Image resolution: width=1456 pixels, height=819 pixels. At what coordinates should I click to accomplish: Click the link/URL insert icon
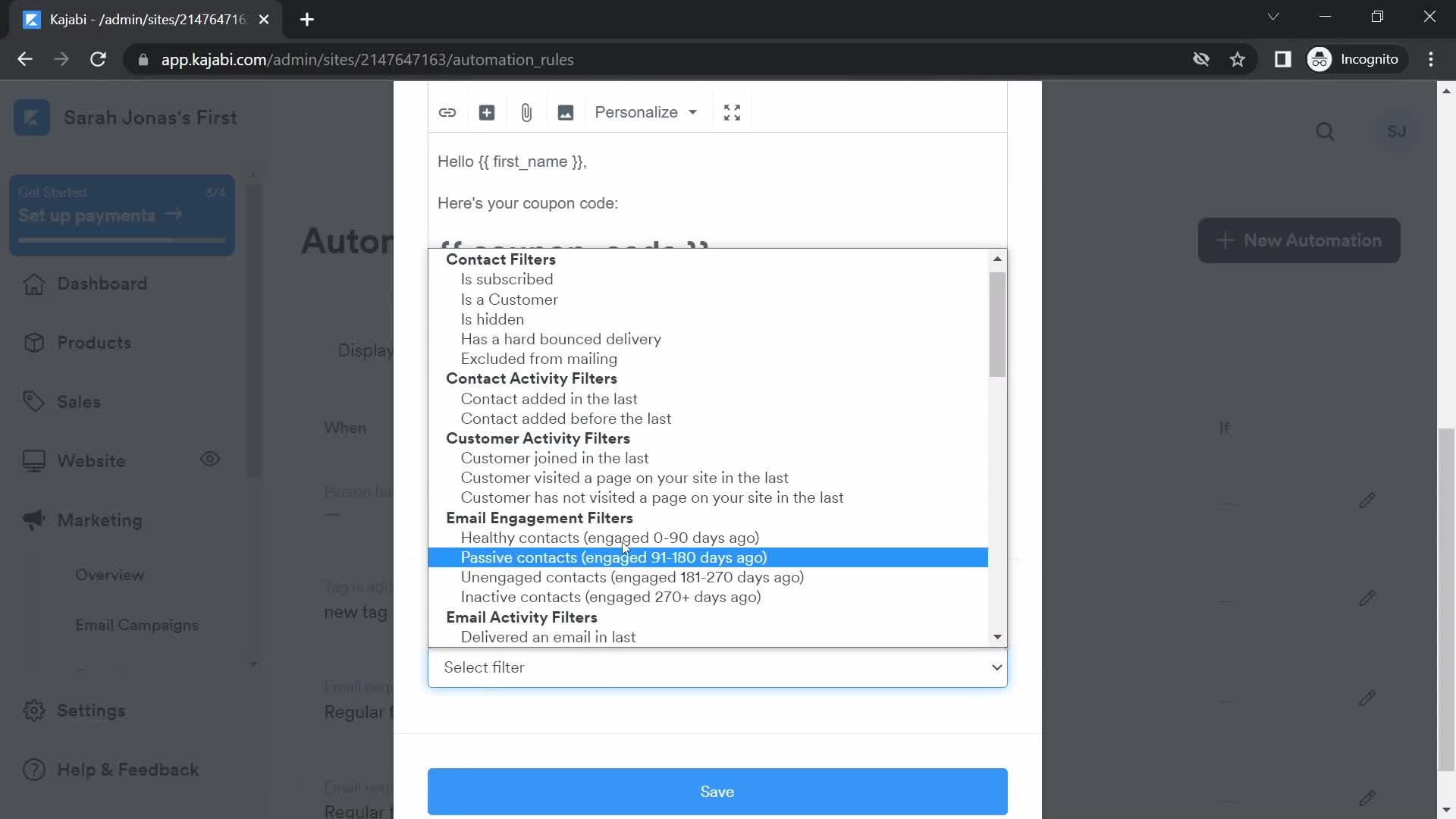[448, 112]
